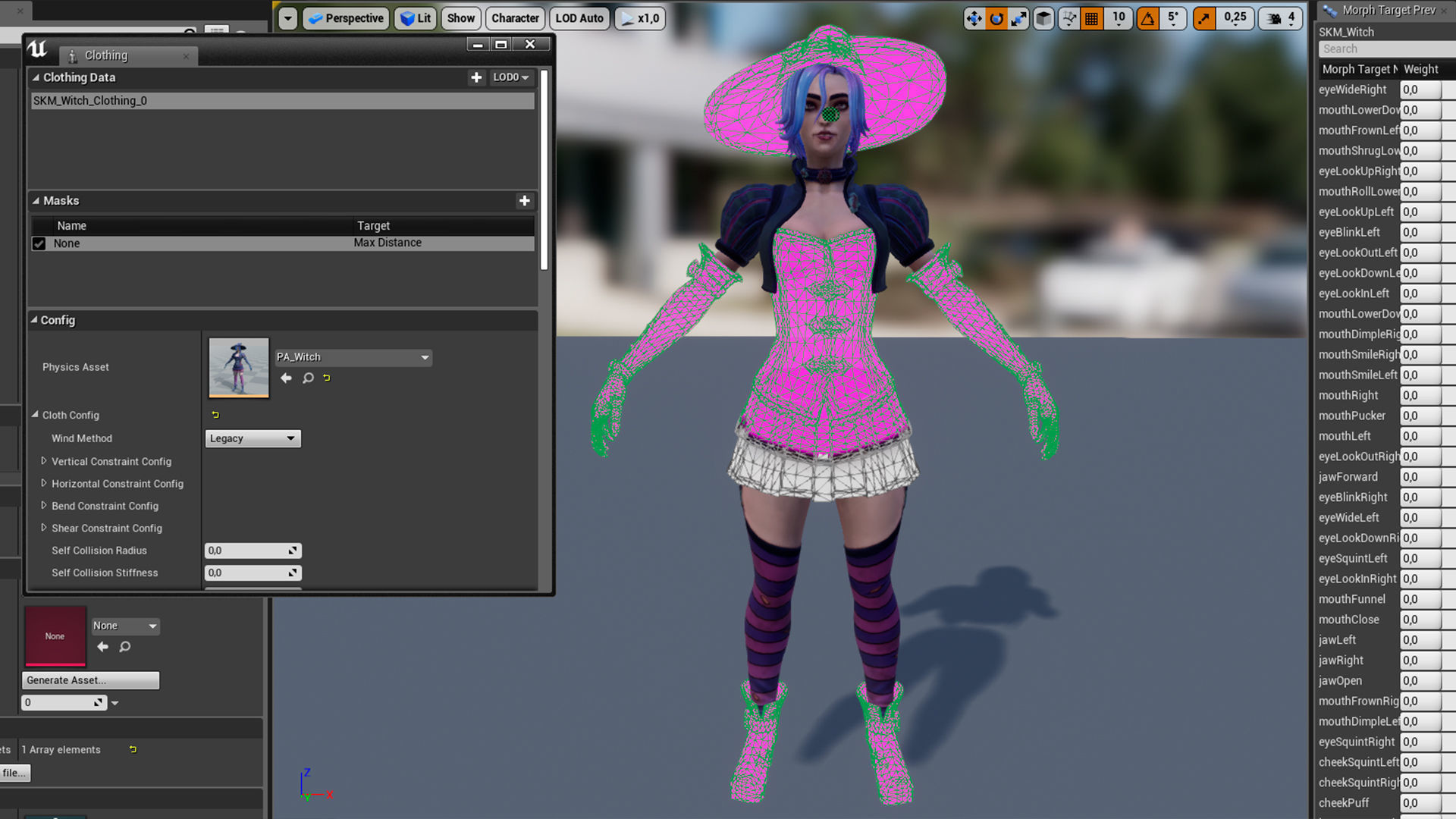Select the scale gizmo tool

coord(1019,18)
